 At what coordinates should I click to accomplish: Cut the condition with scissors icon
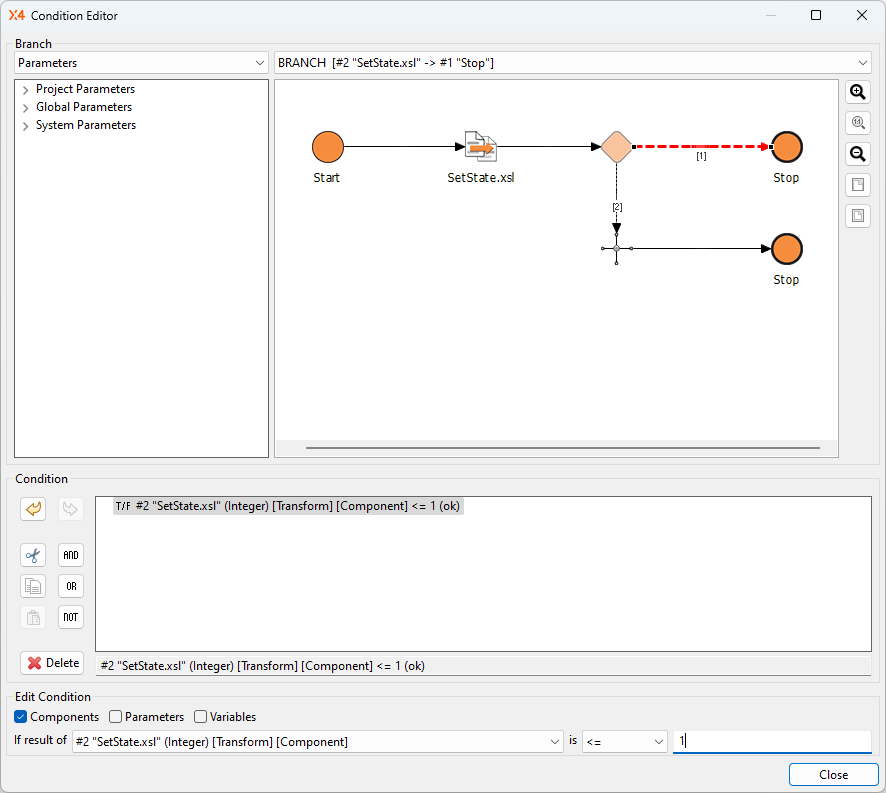[x=33, y=555]
